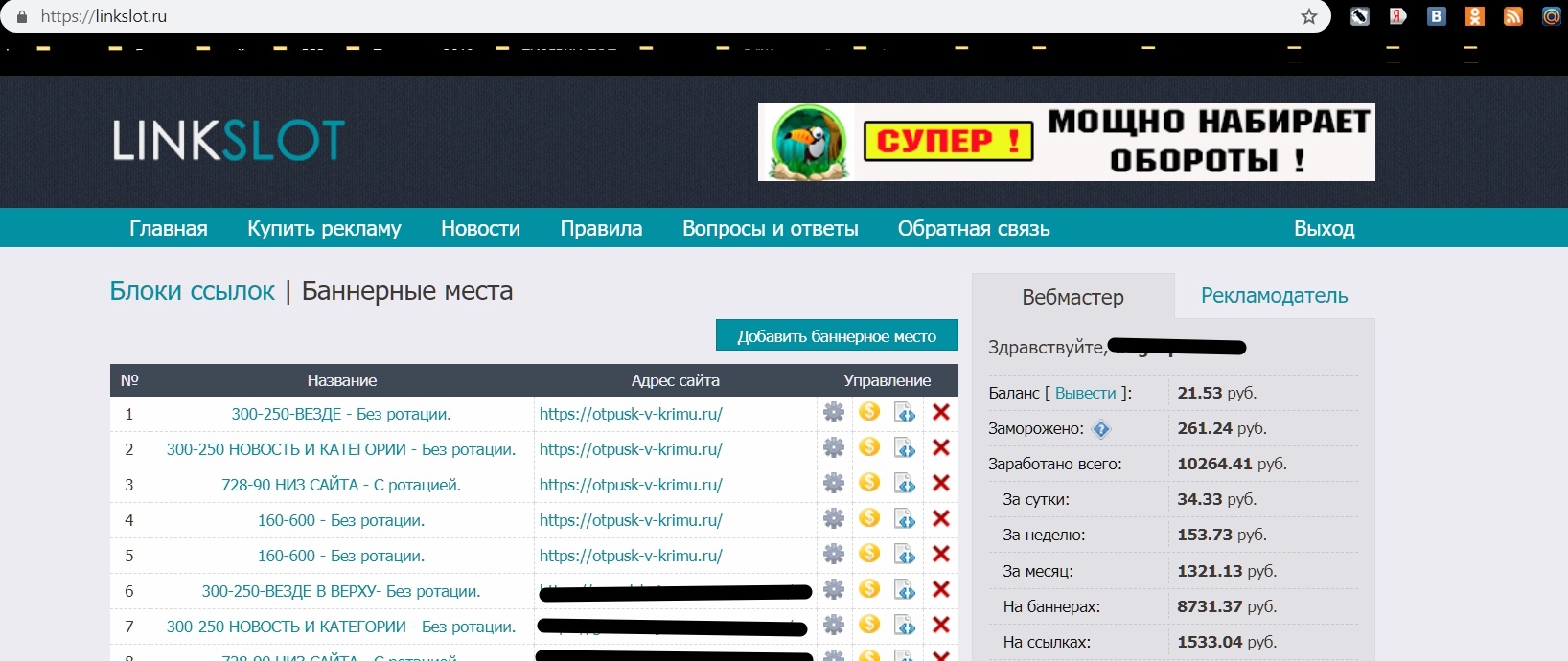
Task: Get the embed code for row 4
Action: pos(905,519)
